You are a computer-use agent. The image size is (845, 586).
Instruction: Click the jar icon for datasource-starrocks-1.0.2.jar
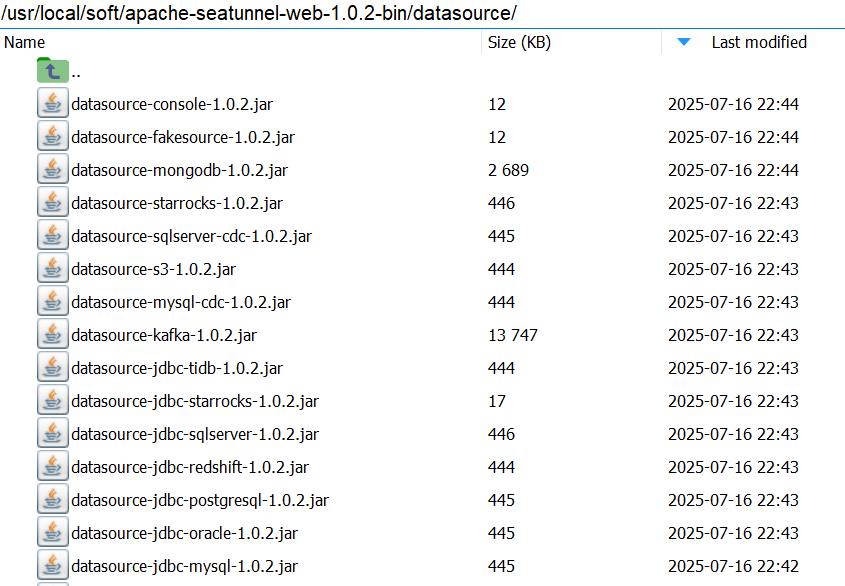53,202
